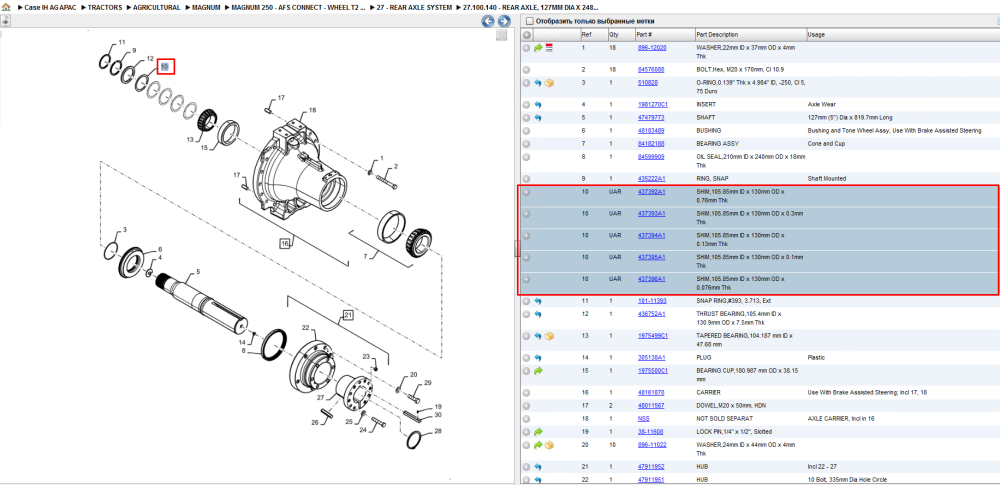1000x485 pixels.
Task: Click the header circle icon to select all
Action: coord(527,35)
